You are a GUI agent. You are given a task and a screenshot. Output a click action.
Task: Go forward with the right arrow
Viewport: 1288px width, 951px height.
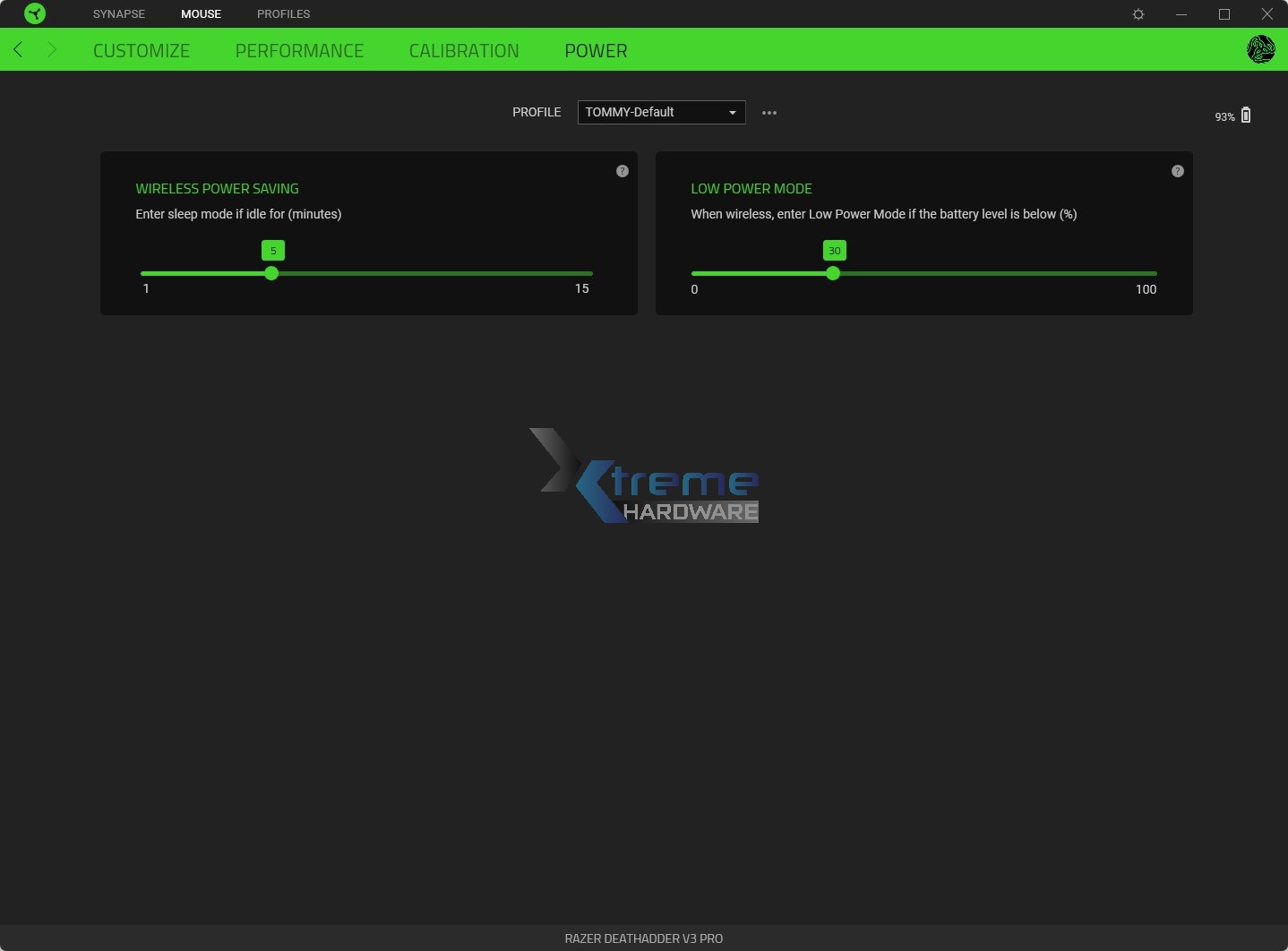click(52, 50)
